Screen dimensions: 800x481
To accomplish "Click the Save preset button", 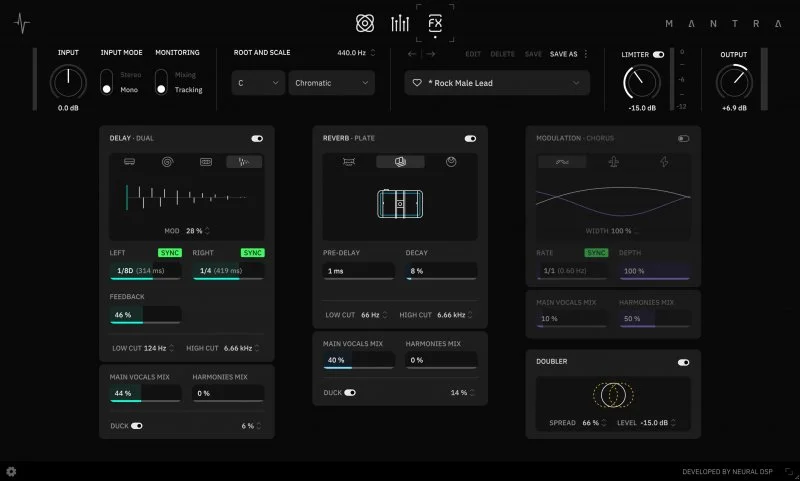I will coord(533,54).
